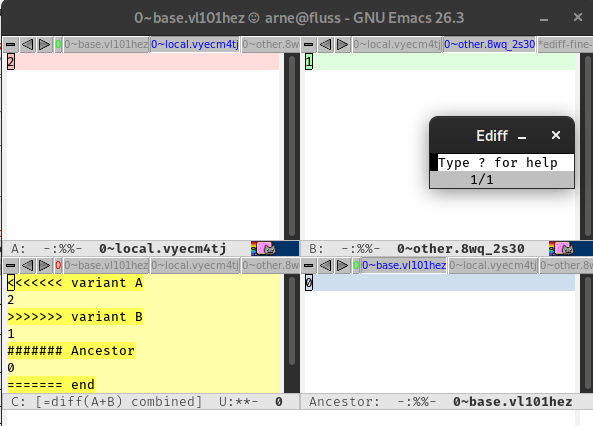Open the tab menu button in window B
Image resolution: width=593 pixels, height=426 pixels.
[309, 45]
